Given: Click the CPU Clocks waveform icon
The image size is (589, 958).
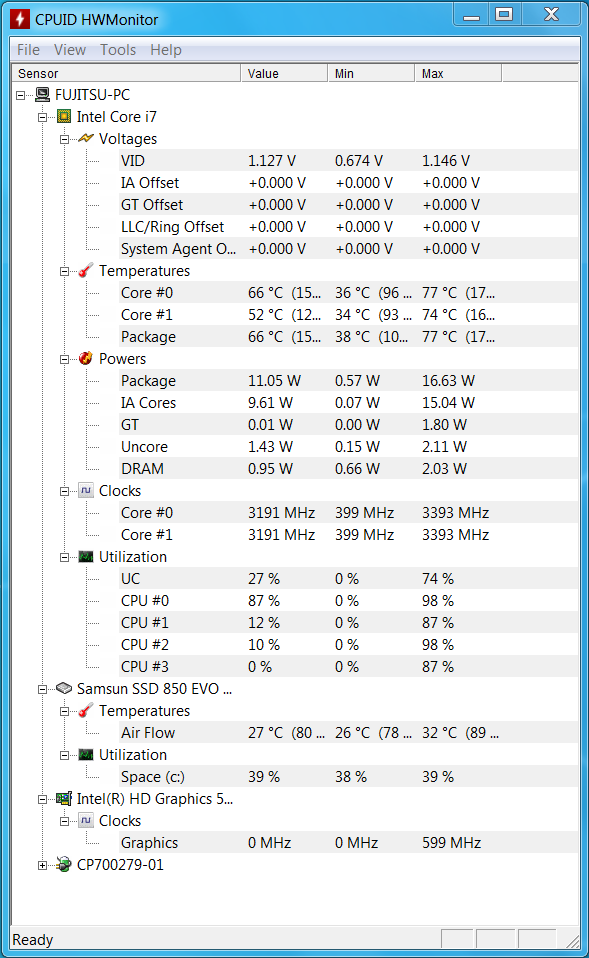Looking at the screenshot, I should coord(86,491).
